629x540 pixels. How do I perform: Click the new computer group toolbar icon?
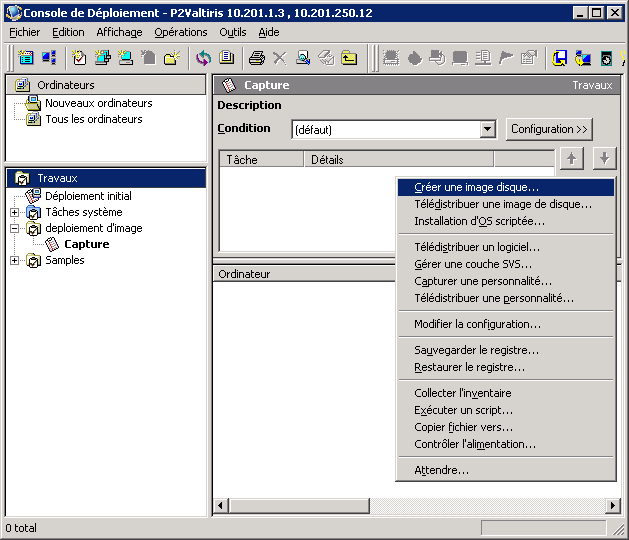coord(103,58)
